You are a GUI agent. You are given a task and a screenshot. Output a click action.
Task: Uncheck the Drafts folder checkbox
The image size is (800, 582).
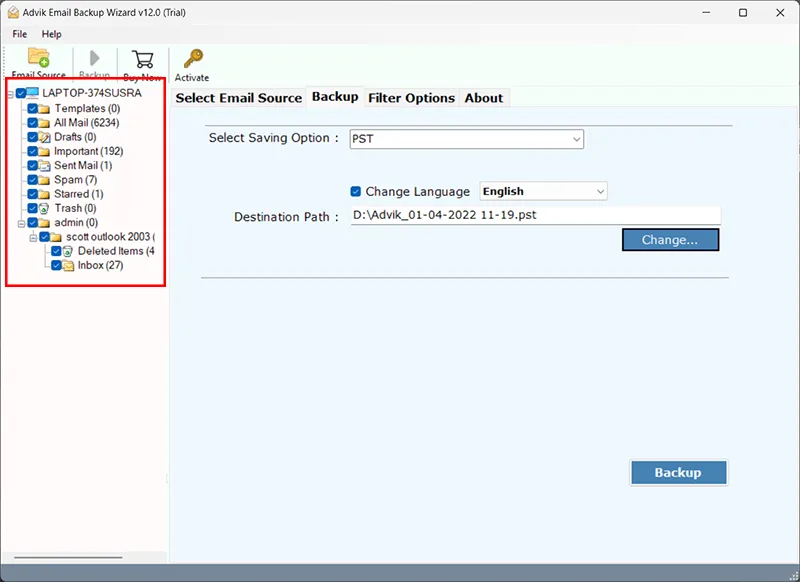coord(33,137)
